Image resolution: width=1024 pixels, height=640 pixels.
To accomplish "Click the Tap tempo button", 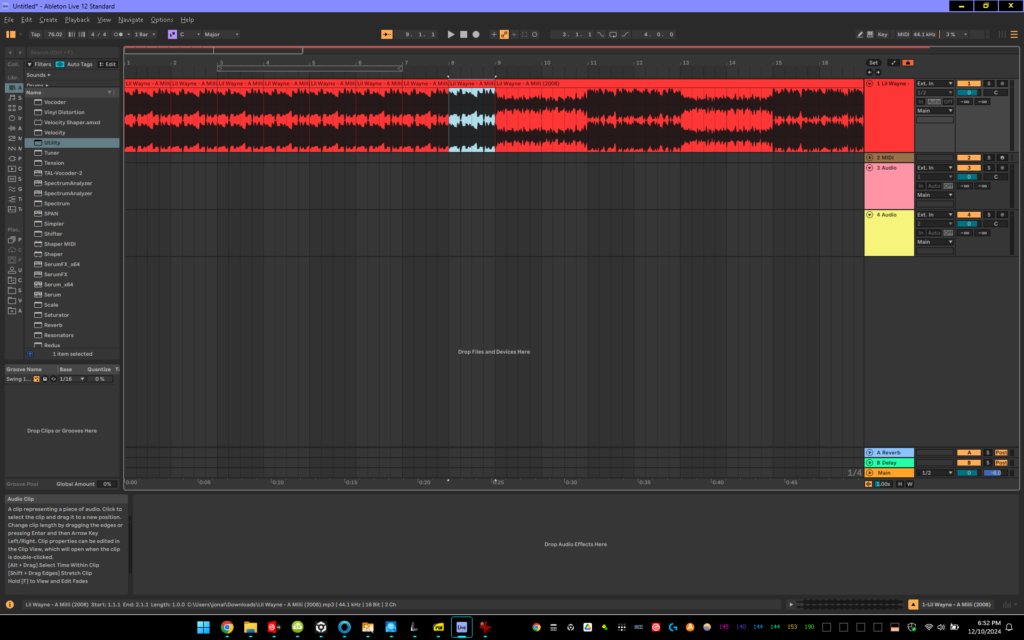I will click(37, 34).
